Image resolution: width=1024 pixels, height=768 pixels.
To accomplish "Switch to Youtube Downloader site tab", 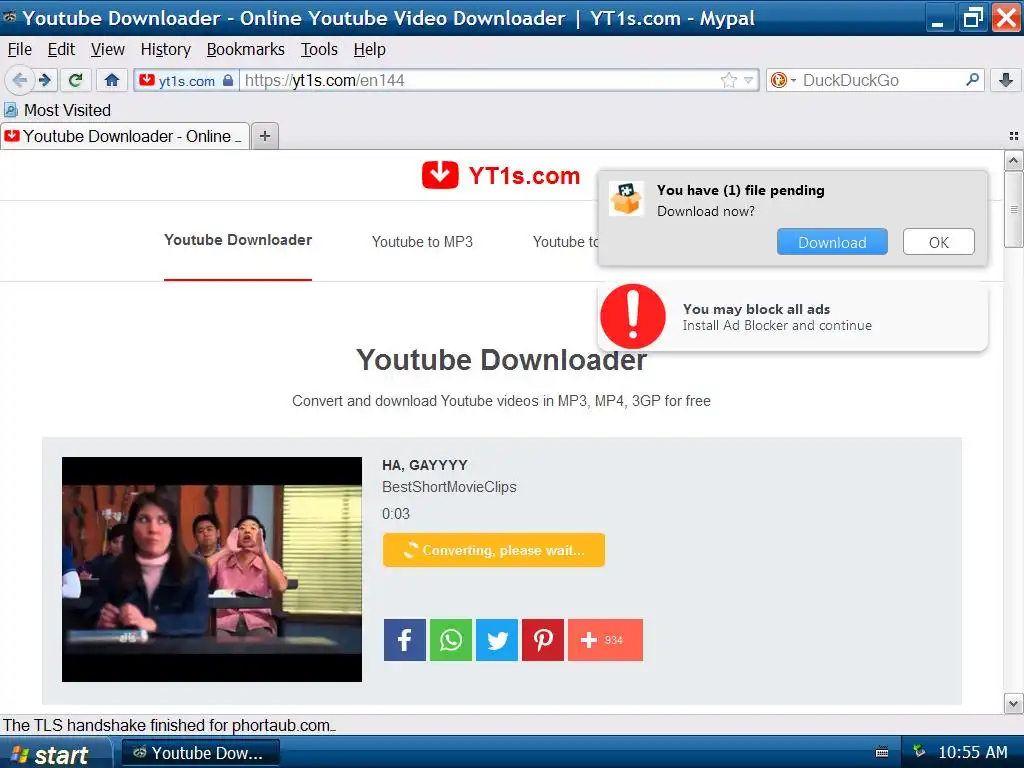I will tap(238, 240).
